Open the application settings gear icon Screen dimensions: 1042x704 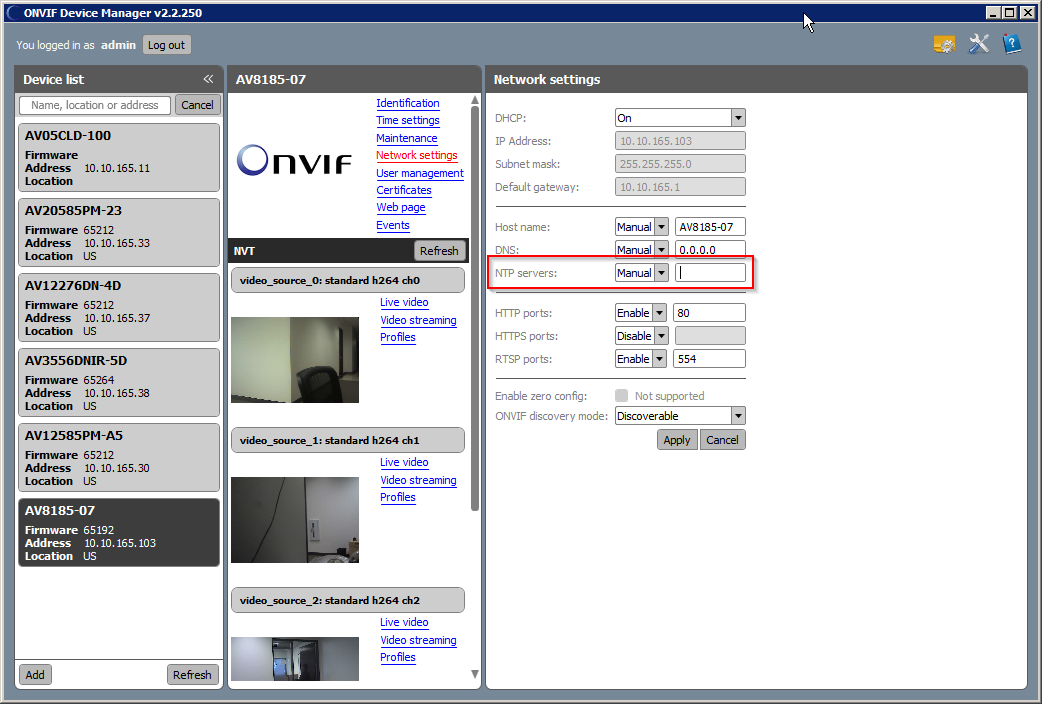click(944, 45)
